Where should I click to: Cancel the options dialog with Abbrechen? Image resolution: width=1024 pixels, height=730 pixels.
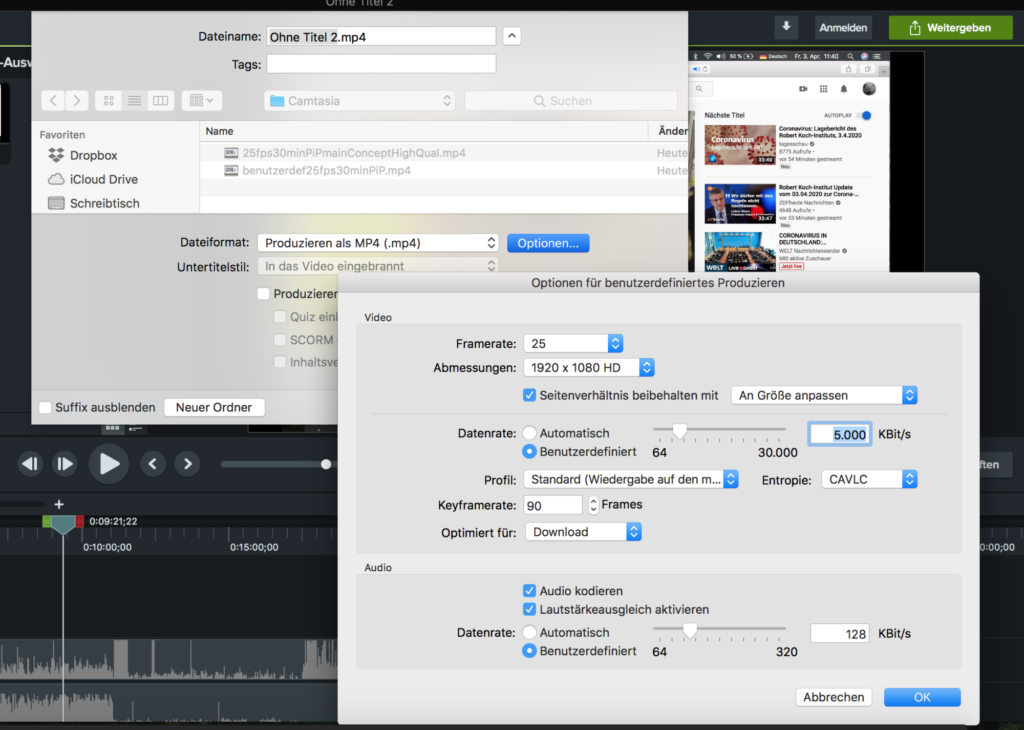point(833,697)
